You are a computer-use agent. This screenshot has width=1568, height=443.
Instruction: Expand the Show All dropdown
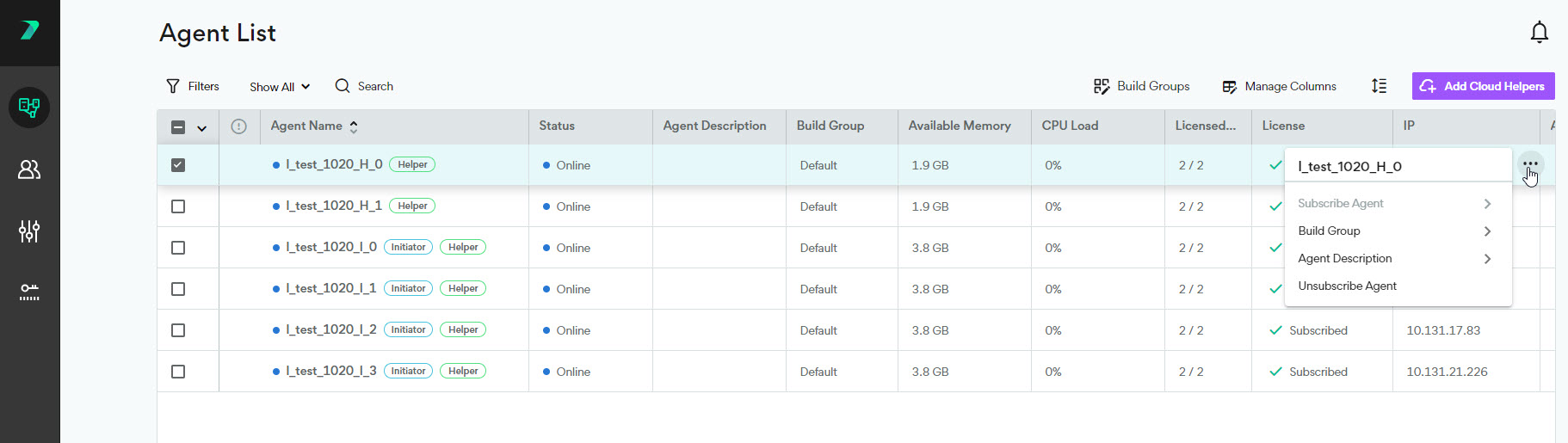coord(279,87)
